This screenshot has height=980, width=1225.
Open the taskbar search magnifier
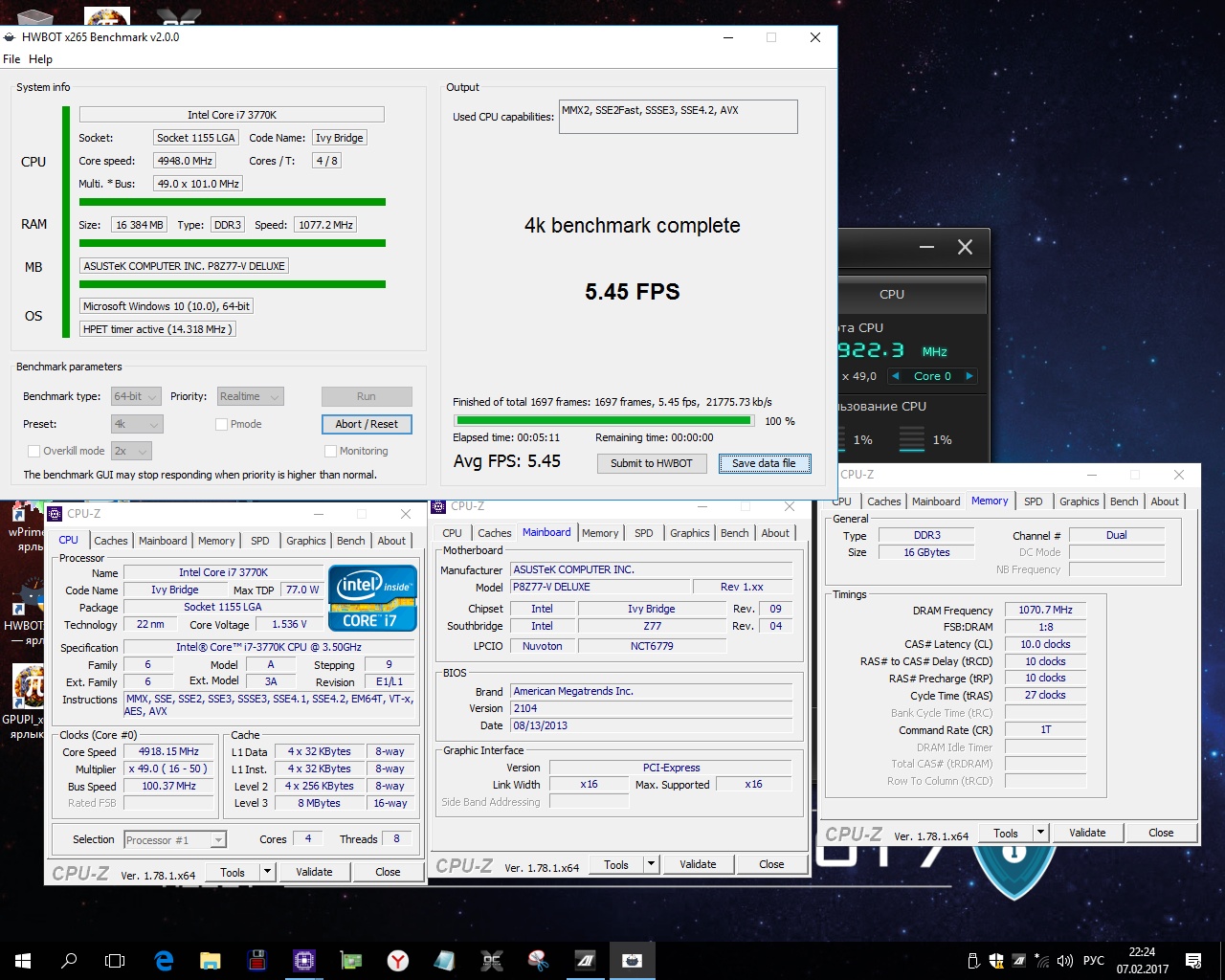point(69,960)
